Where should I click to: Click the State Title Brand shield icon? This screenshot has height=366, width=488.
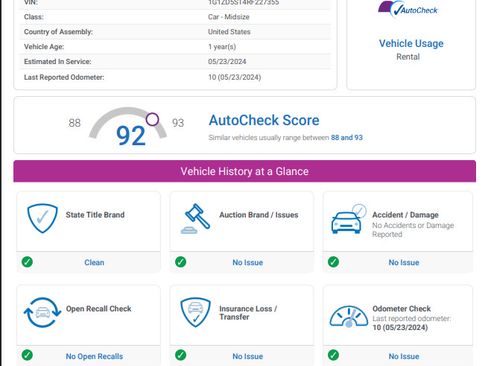click(x=42, y=218)
